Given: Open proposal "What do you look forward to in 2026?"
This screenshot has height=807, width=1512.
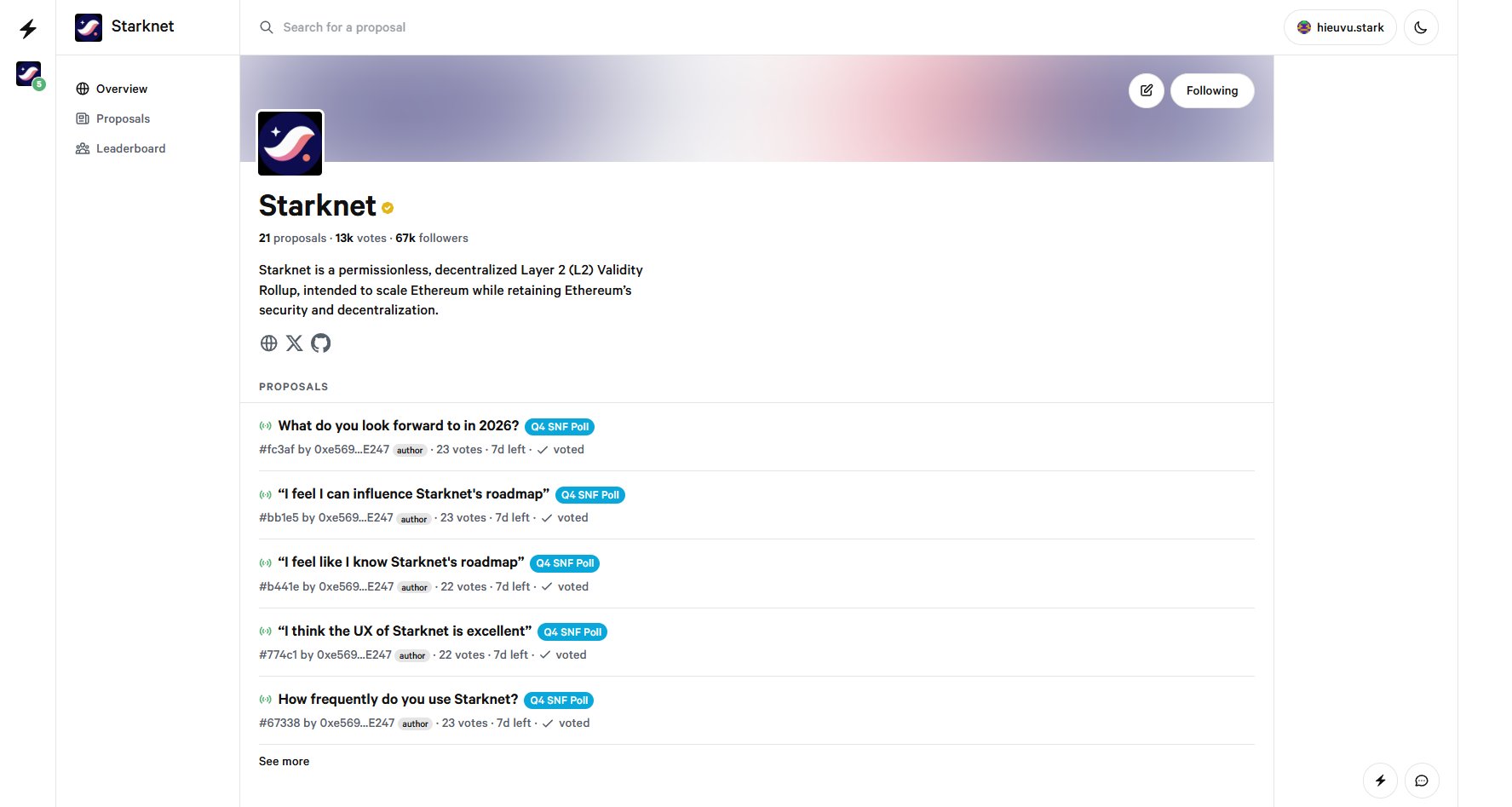Looking at the screenshot, I should 399,425.
